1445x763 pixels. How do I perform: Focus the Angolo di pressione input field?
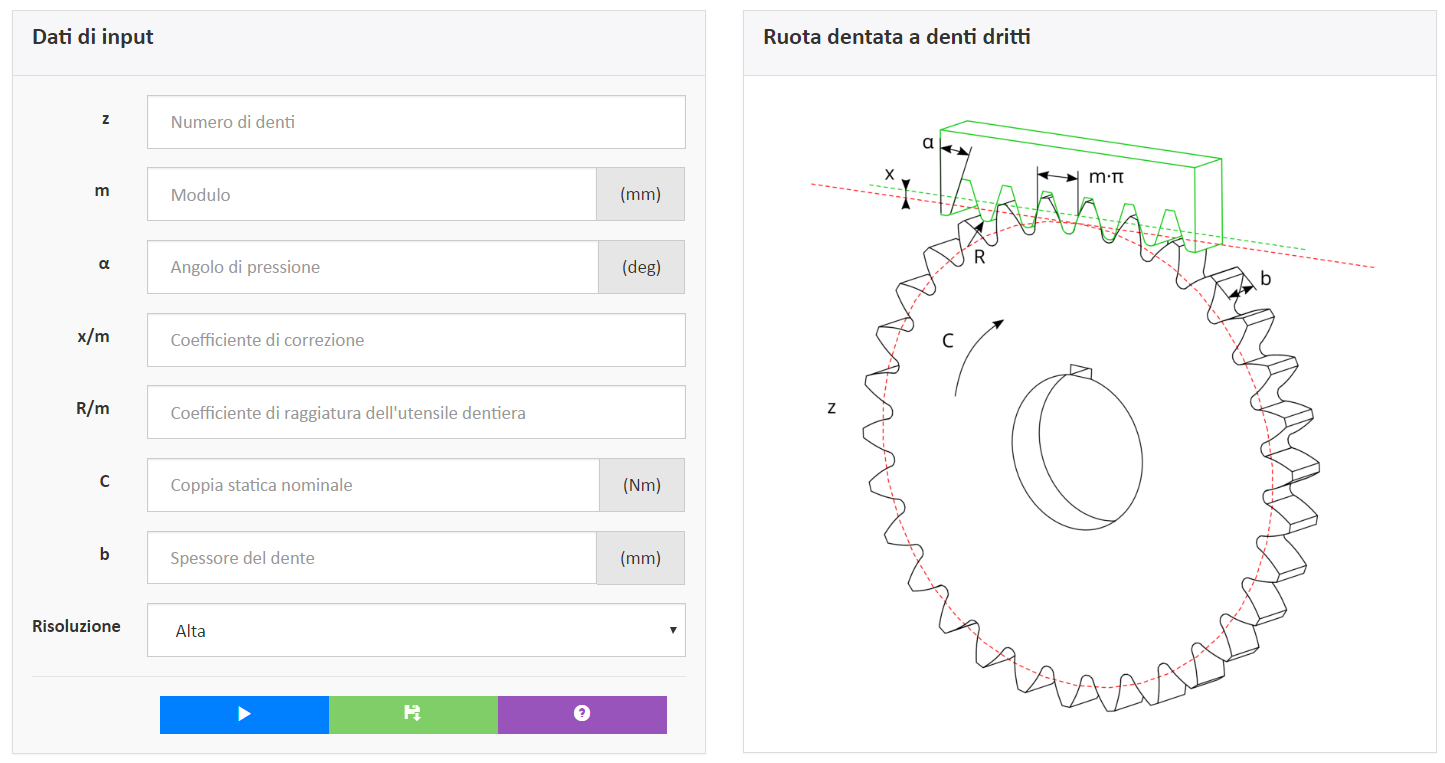[x=372, y=267]
